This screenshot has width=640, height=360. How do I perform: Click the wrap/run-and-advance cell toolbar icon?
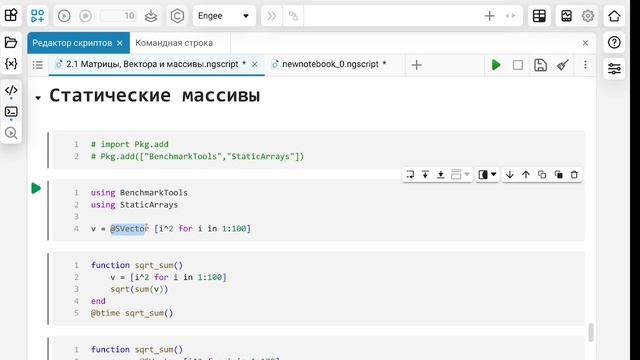coord(410,175)
